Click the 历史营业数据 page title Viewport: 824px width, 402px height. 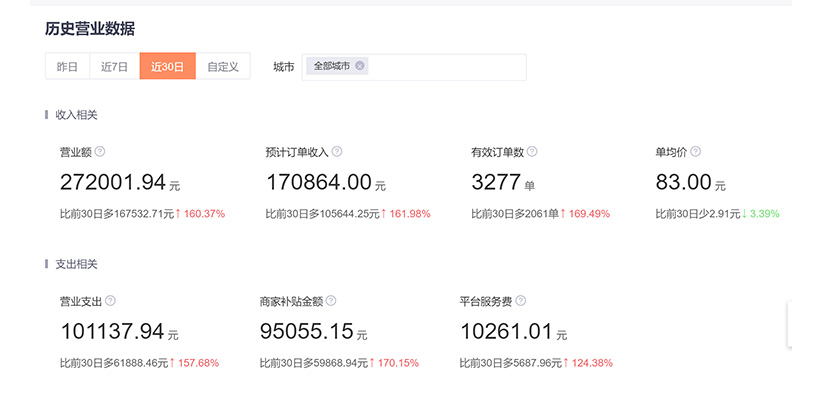pos(90,28)
